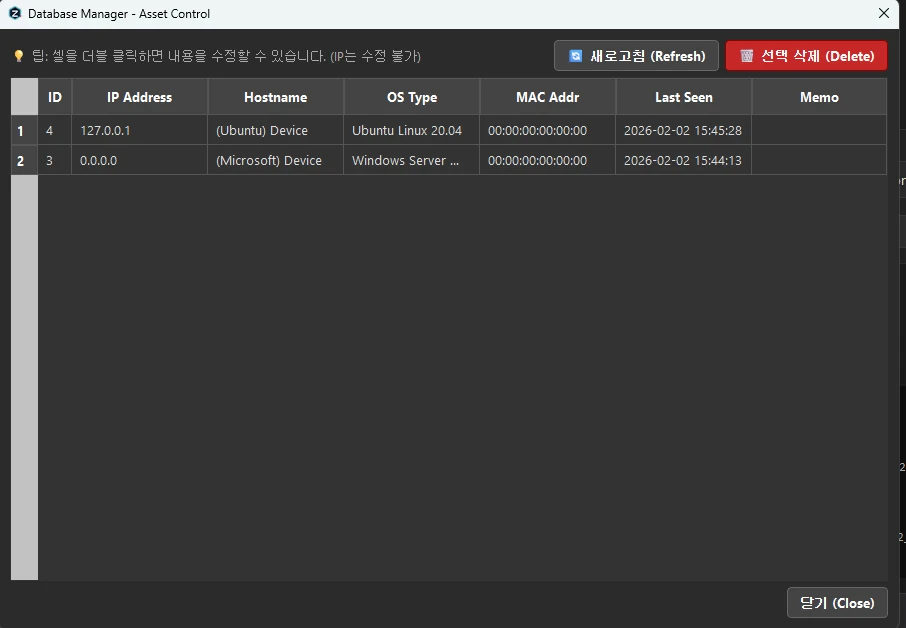Select the MAC address cell in the 127.0.0.1 row

point(547,130)
